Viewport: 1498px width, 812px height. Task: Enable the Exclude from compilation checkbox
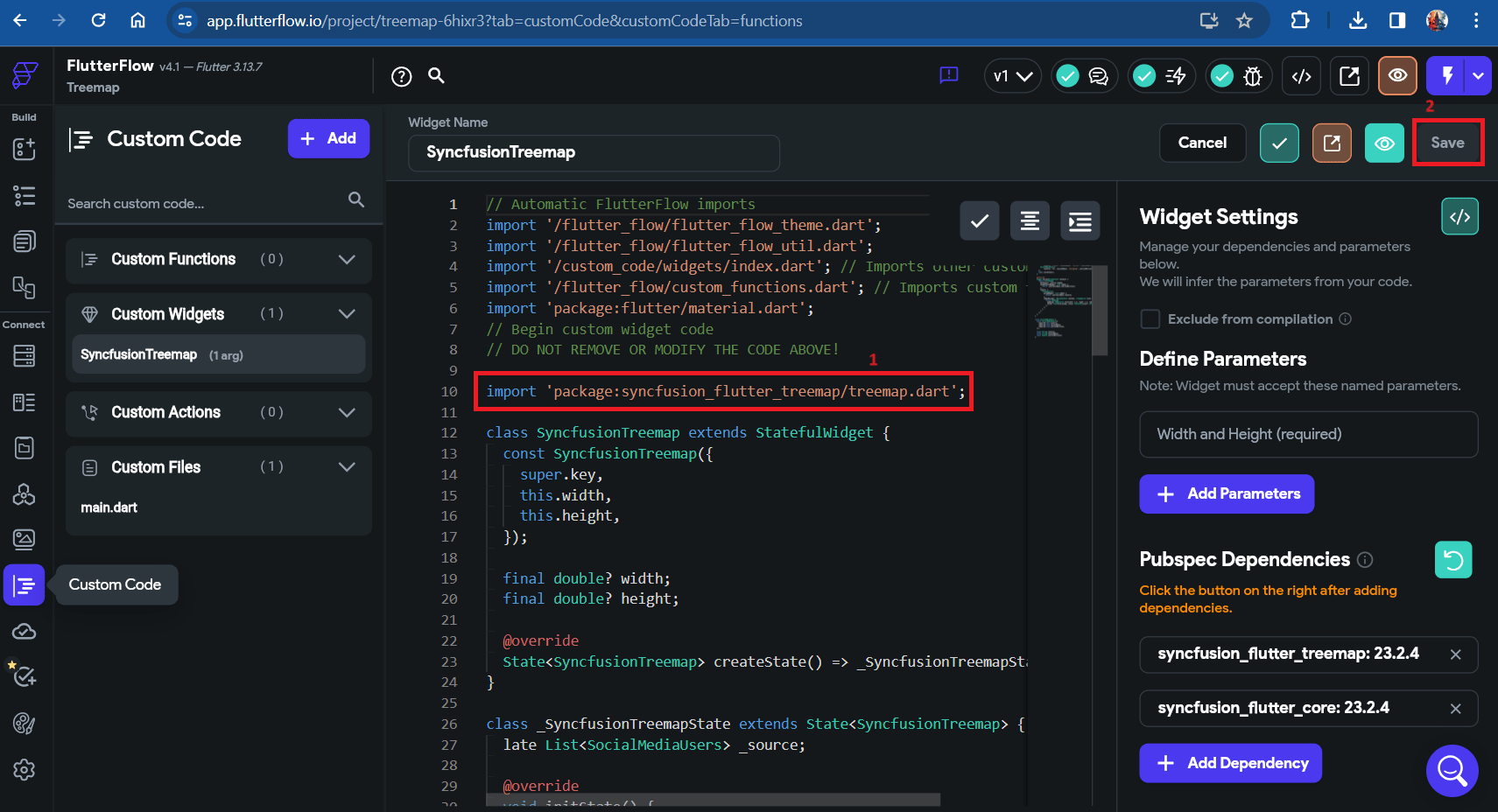coord(1150,319)
